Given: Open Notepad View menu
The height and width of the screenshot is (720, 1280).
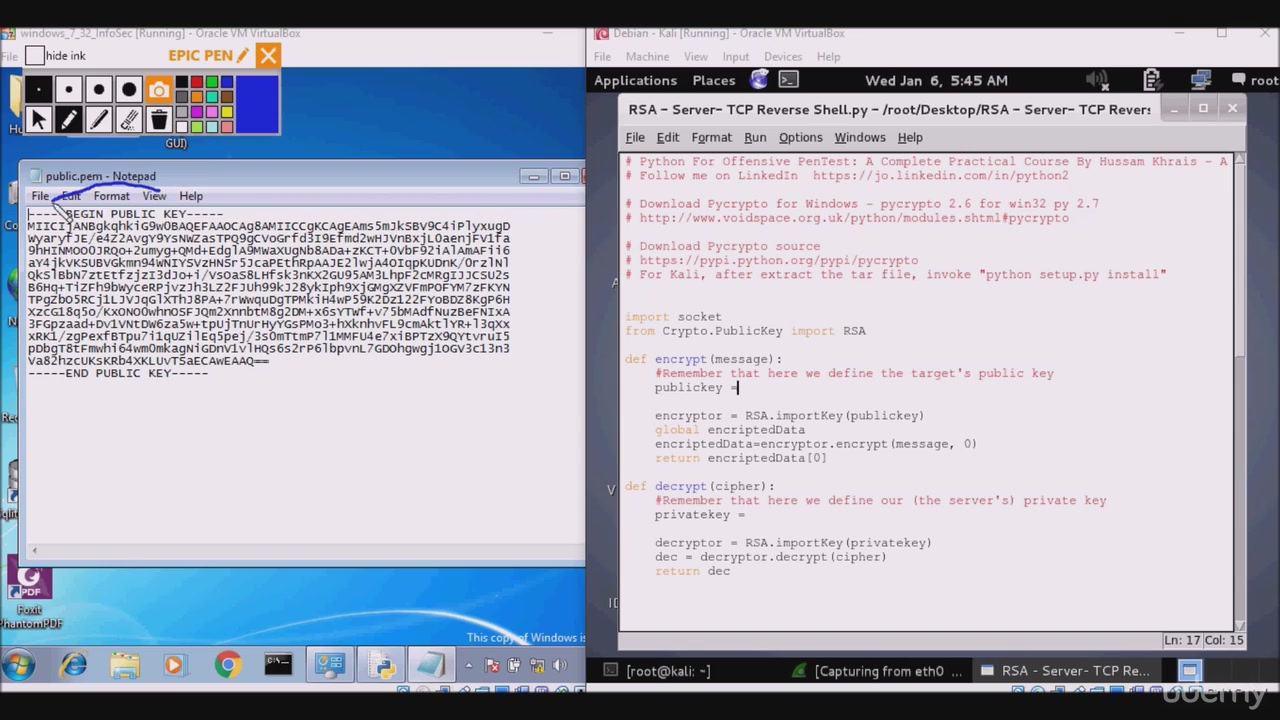Looking at the screenshot, I should 154,196.
